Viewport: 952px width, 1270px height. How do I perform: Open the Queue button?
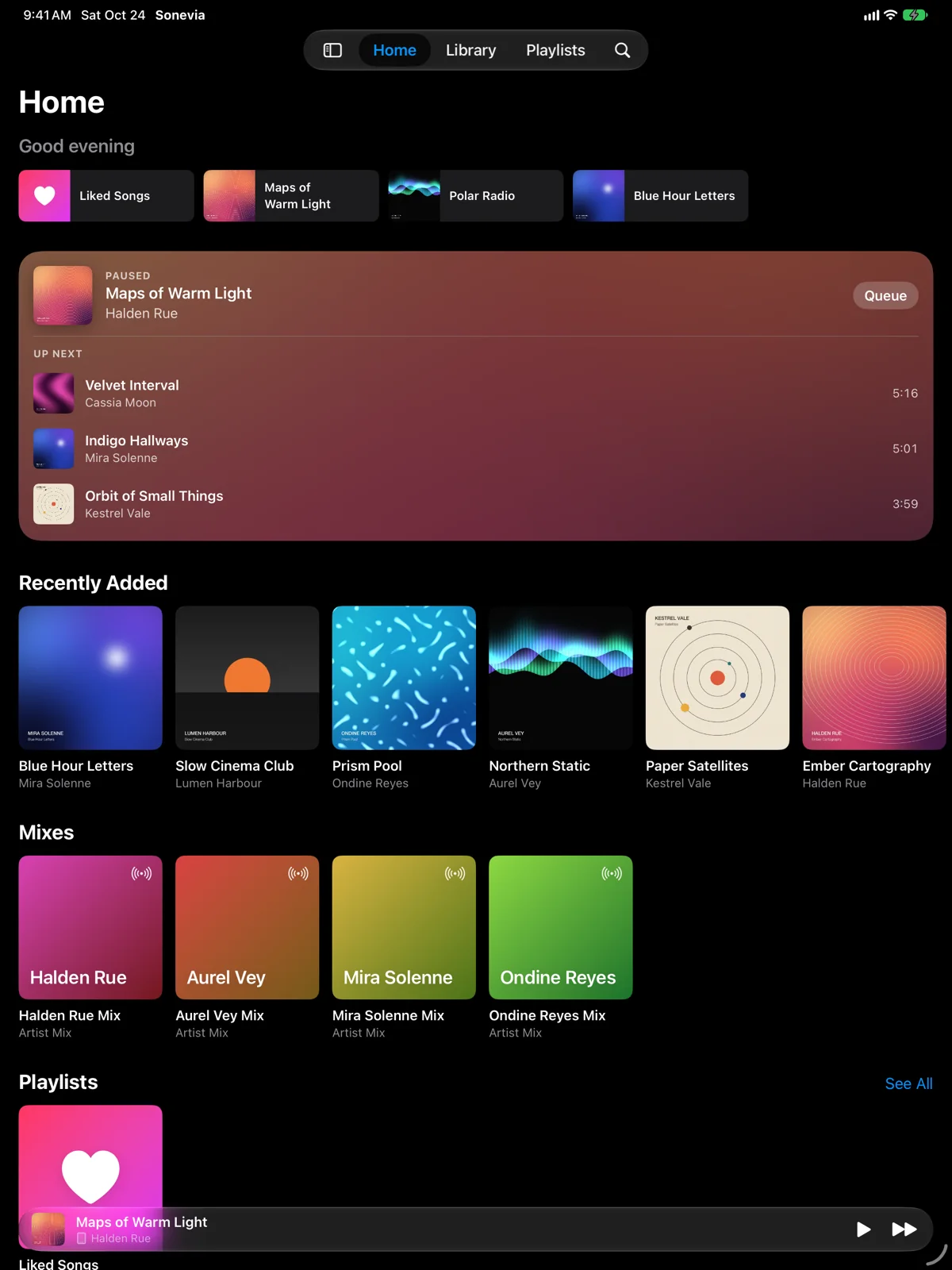885,295
